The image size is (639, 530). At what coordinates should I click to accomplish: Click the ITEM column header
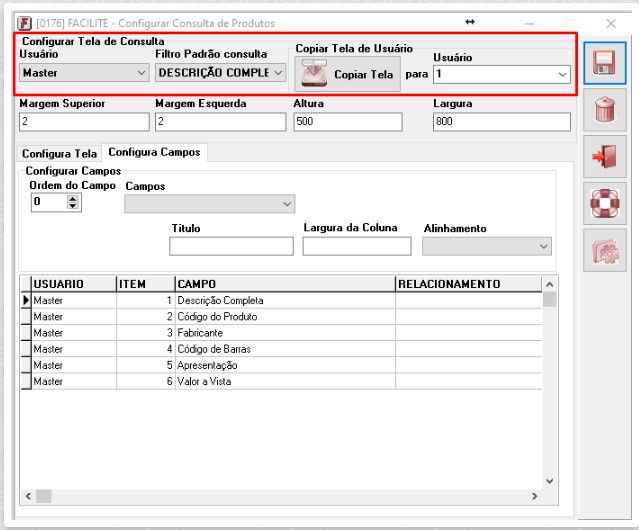146,284
